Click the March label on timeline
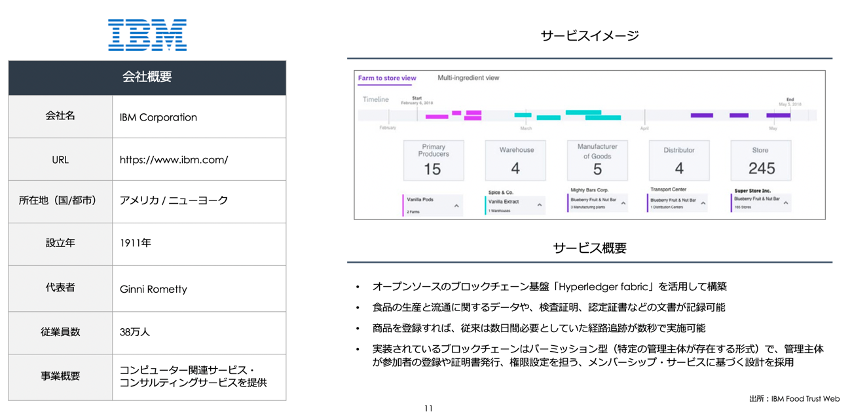The height and width of the screenshot is (414, 850). coord(526,128)
